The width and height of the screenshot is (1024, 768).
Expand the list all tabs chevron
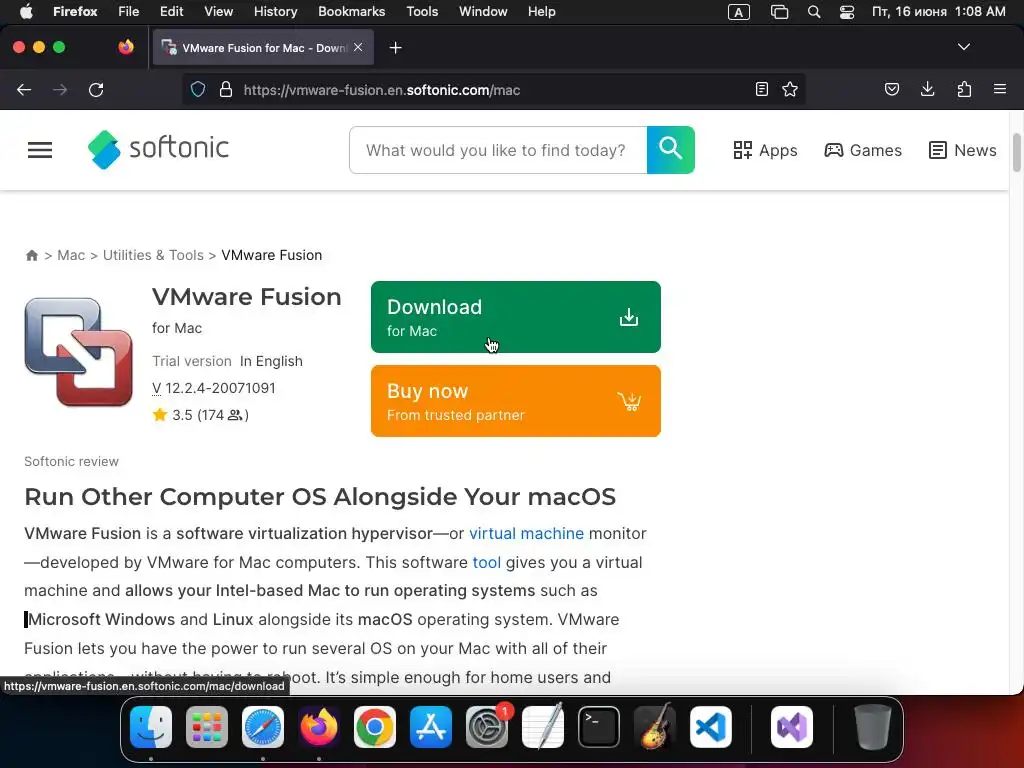click(963, 47)
